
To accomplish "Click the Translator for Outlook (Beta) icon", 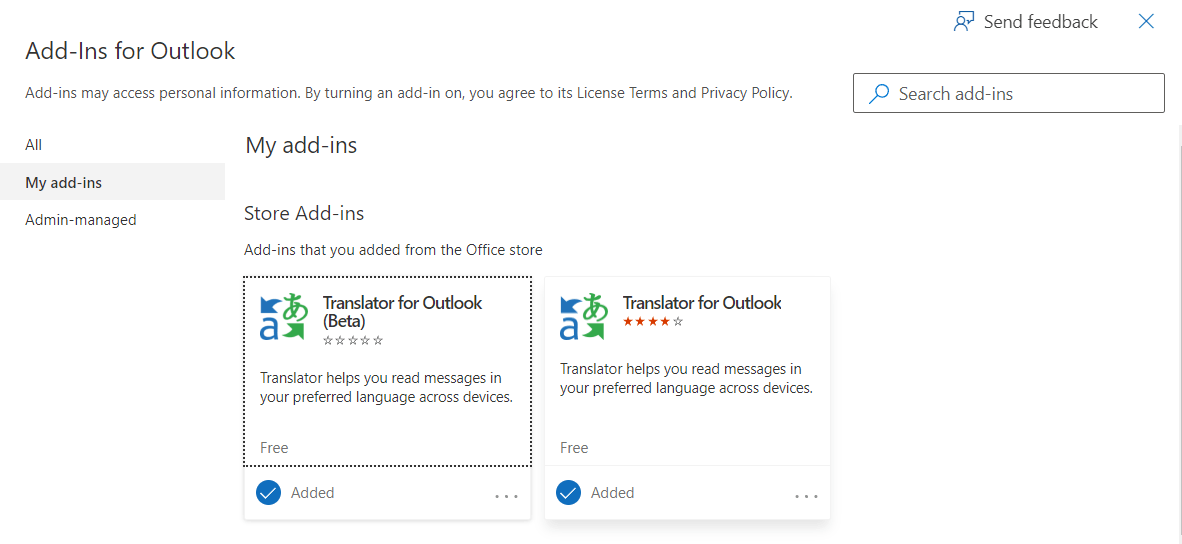I will pos(283,316).
